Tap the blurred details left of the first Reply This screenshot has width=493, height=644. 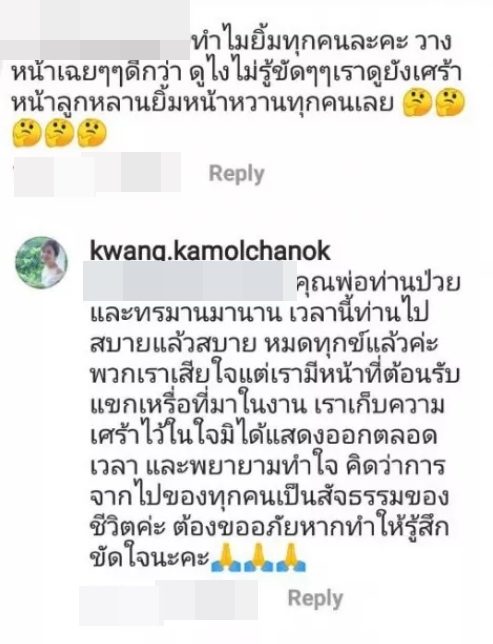[97, 173]
